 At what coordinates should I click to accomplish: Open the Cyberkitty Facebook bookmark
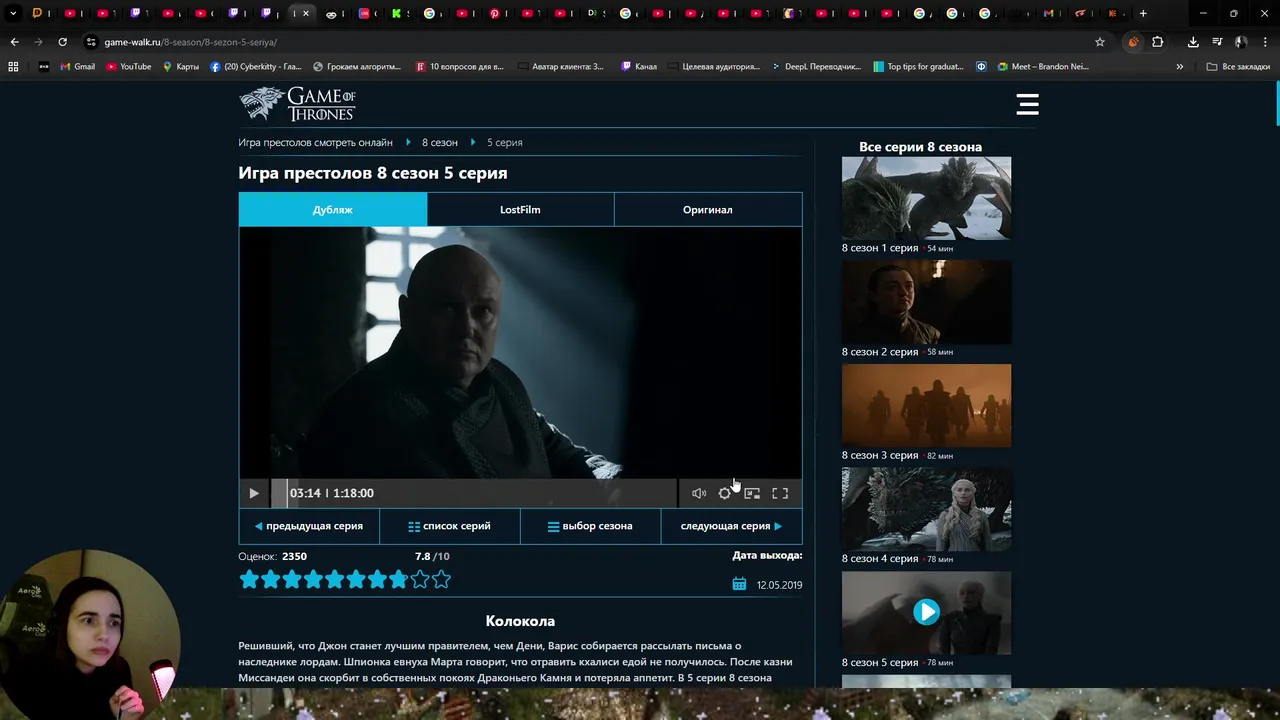[255, 67]
